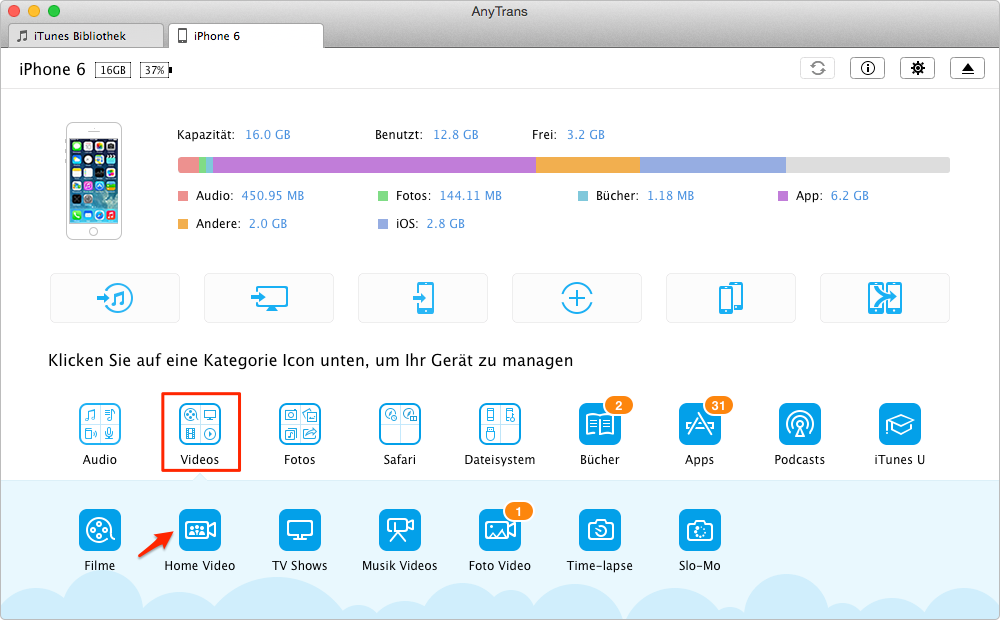Click the Fotos legend color swatch
The image size is (1000, 620).
(x=383, y=196)
